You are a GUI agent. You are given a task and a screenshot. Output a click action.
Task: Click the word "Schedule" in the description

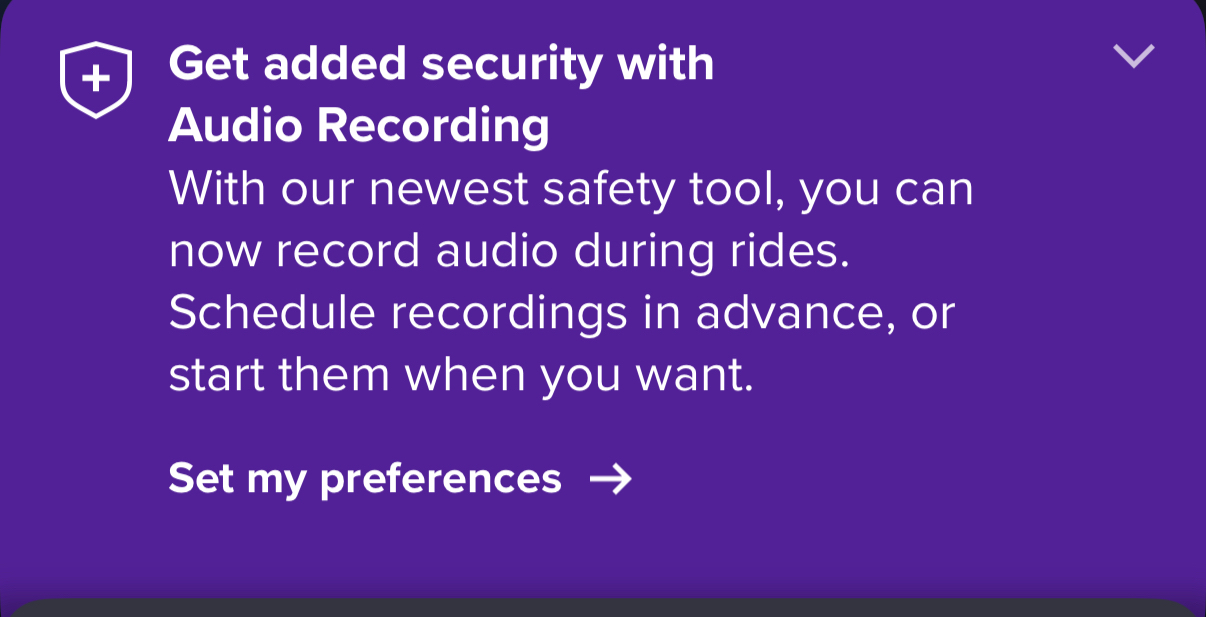pyautogui.click(x=271, y=313)
